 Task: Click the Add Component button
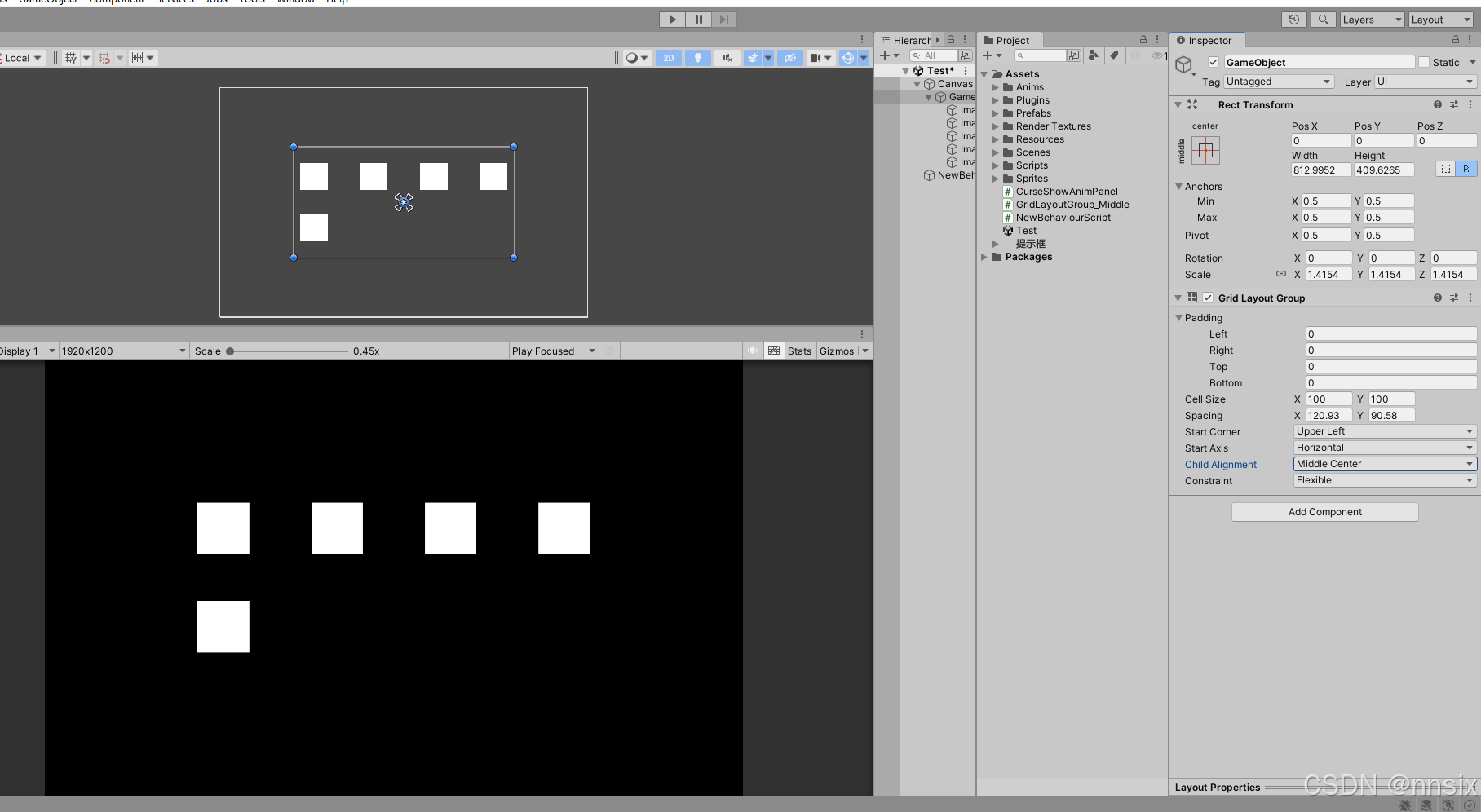pos(1324,511)
